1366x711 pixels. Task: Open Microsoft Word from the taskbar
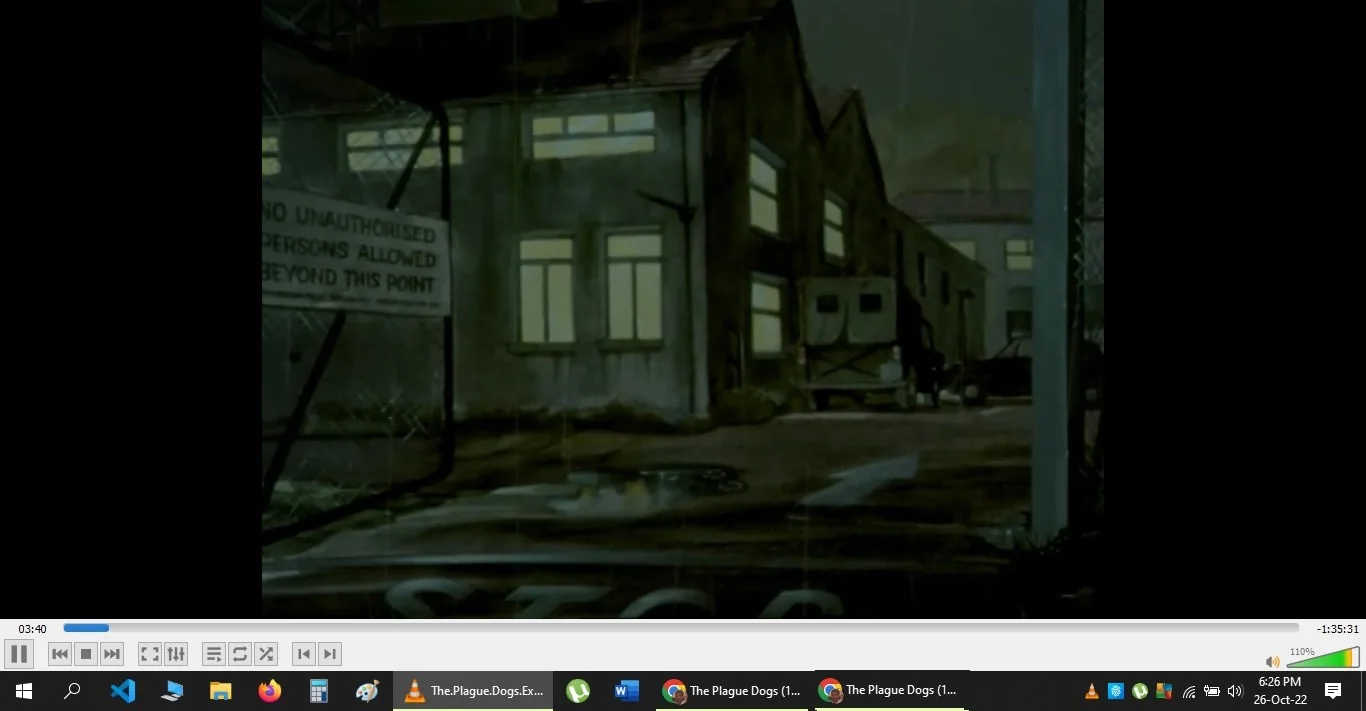pos(627,691)
